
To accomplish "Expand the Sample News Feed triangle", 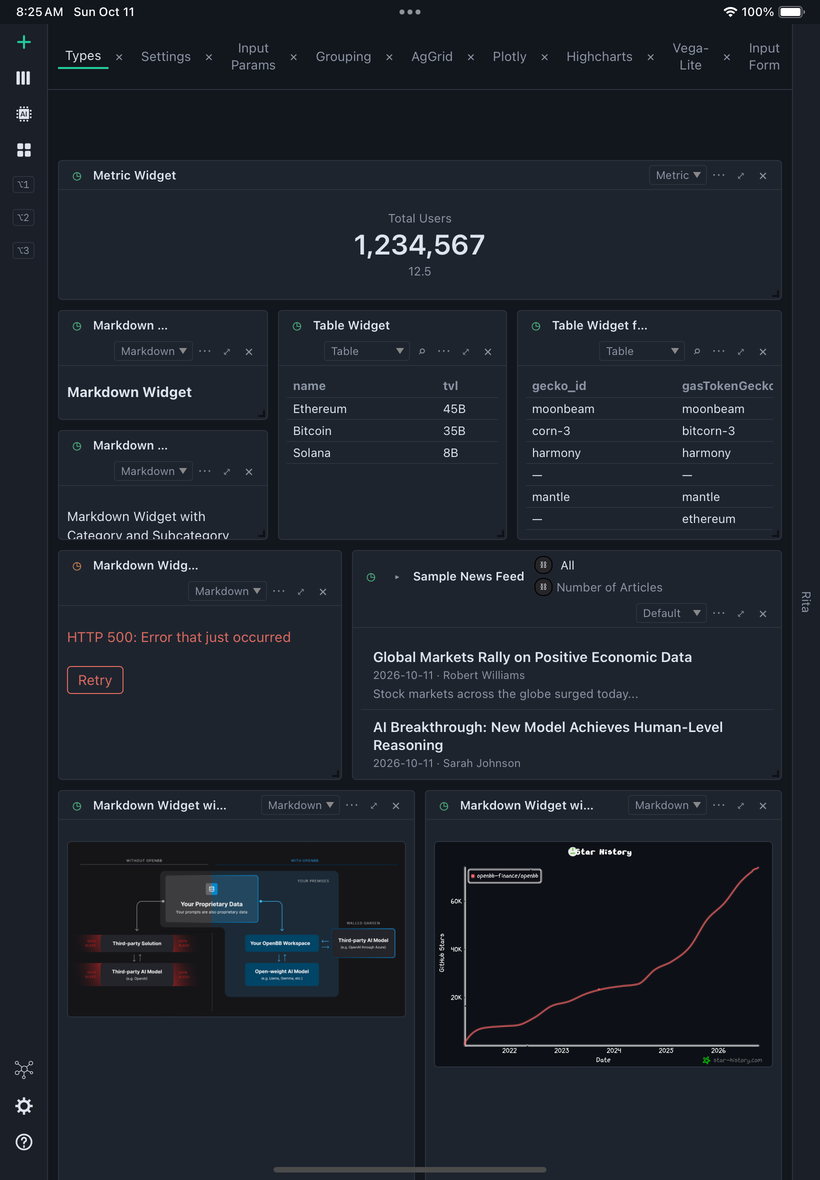I will (x=397, y=577).
